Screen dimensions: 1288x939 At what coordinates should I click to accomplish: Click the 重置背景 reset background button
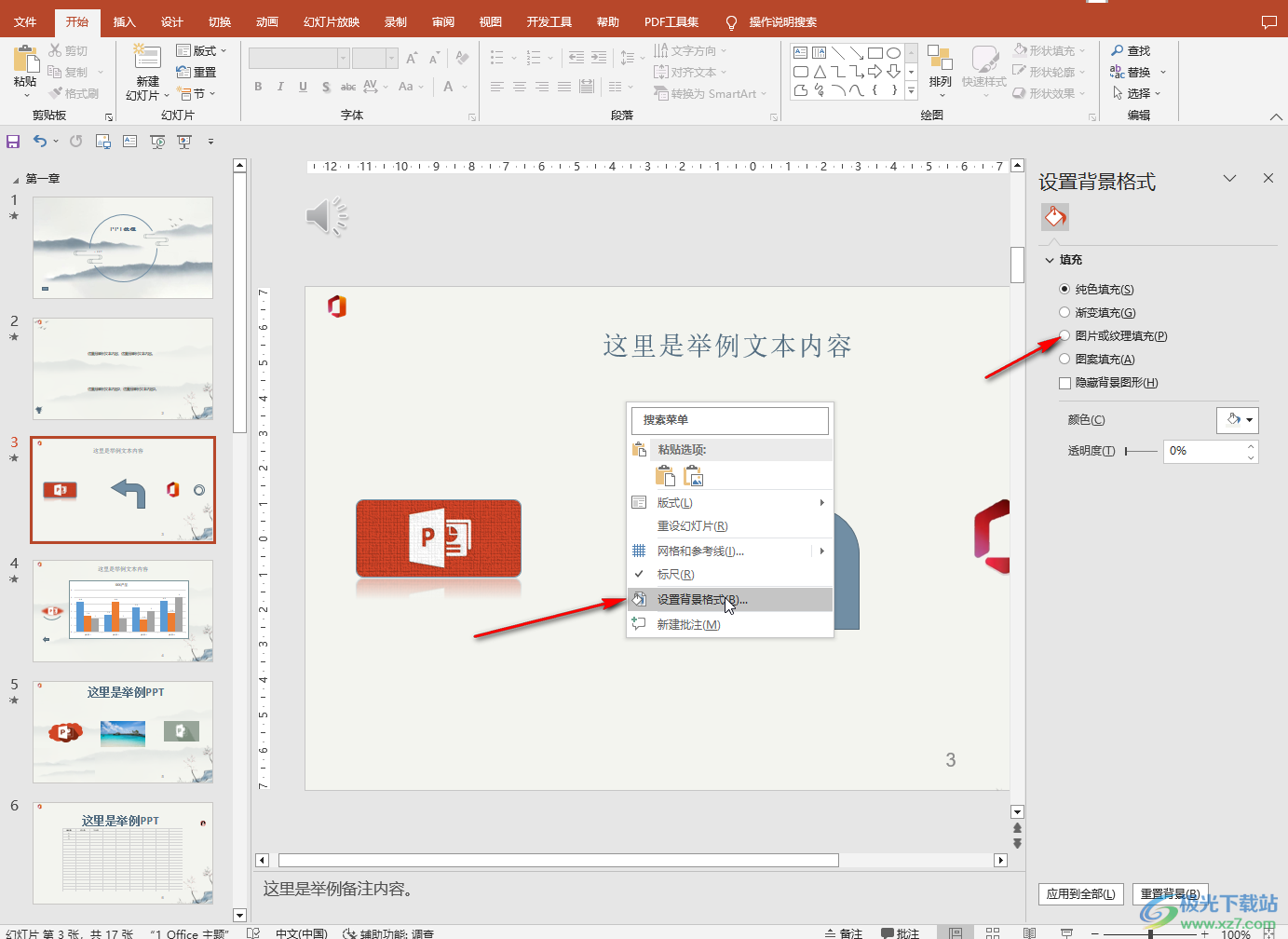tap(1171, 893)
